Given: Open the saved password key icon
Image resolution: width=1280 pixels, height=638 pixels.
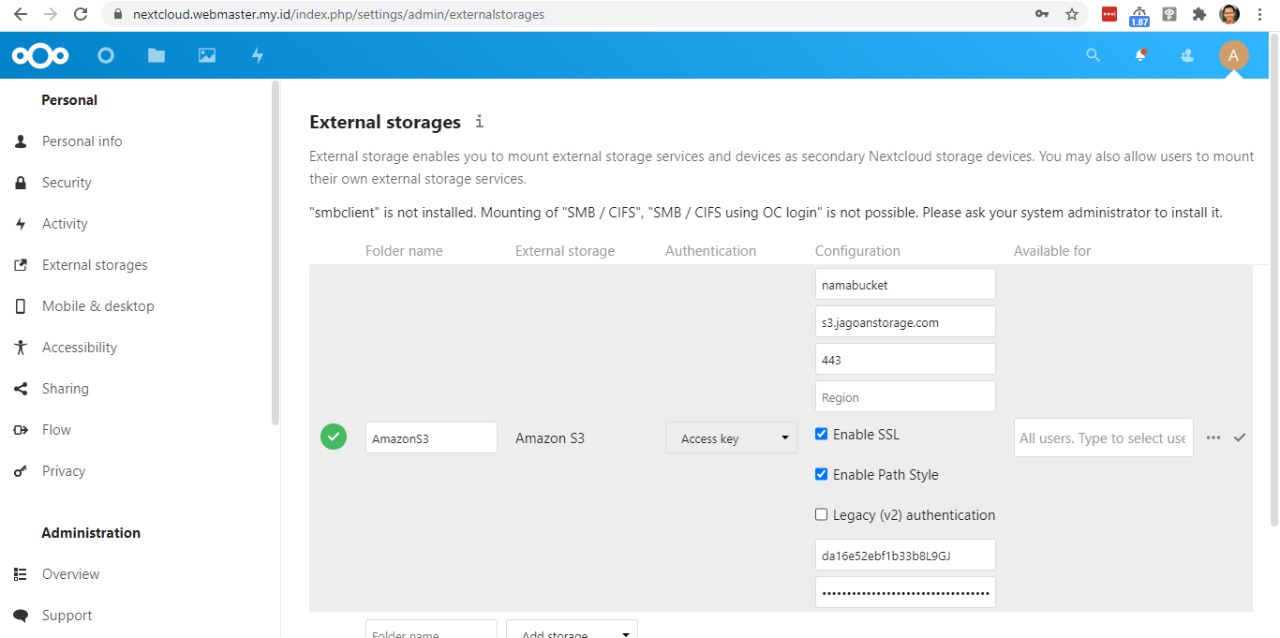Looking at the screenshot, I should (1042, 14).
